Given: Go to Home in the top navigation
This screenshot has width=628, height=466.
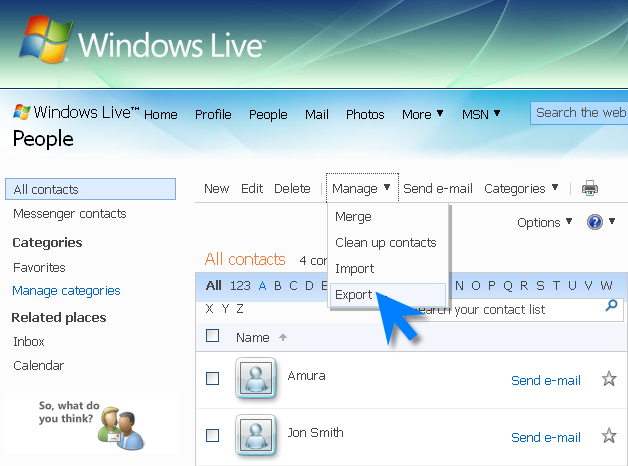Looking at the screenshot, I should tap(161, 114).
